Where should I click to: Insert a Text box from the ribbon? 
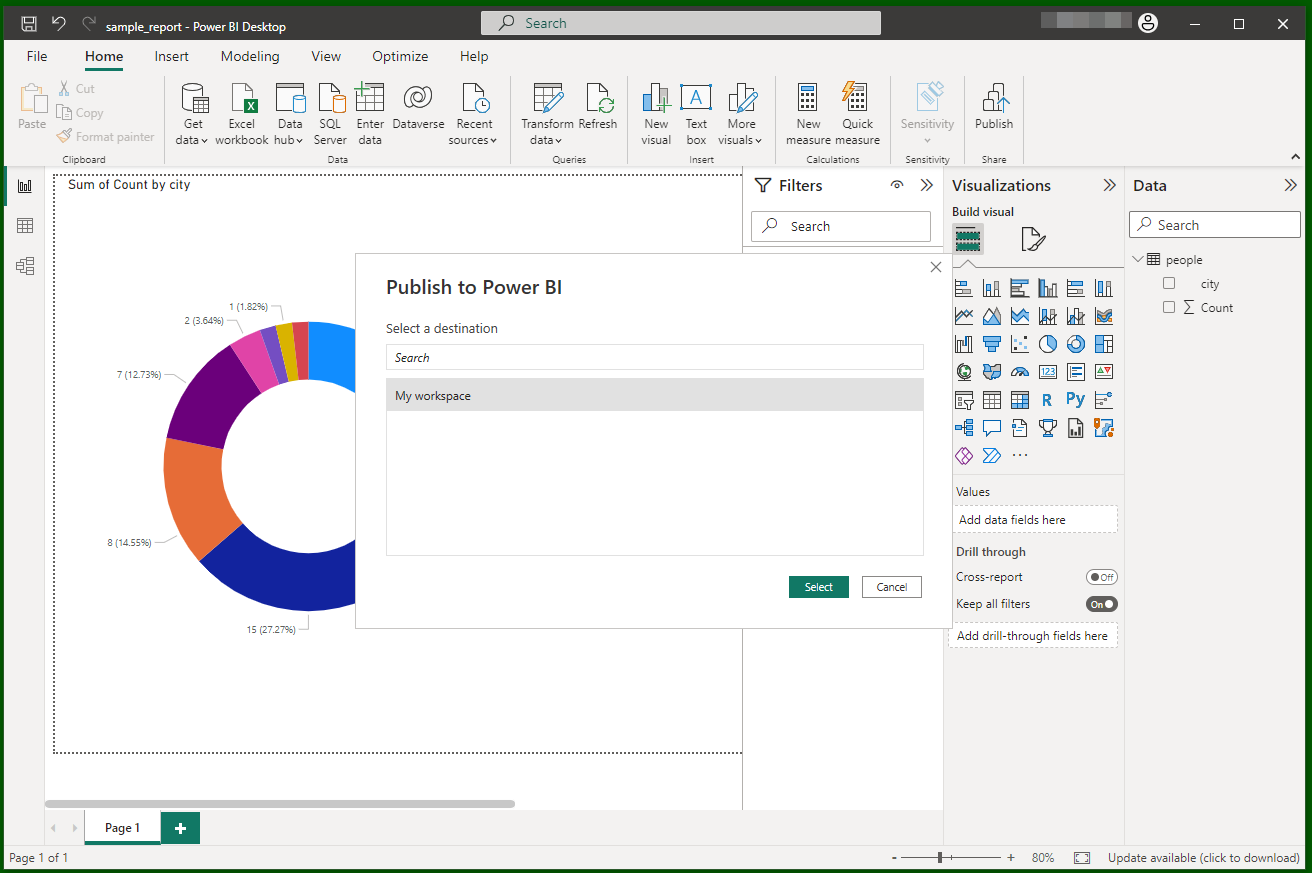point(696,114)
